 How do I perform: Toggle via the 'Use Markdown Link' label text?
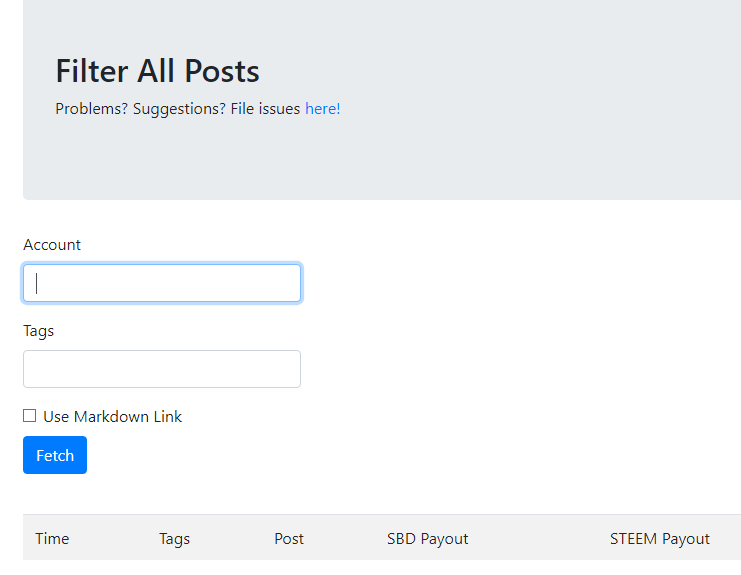tap(112, 417)
